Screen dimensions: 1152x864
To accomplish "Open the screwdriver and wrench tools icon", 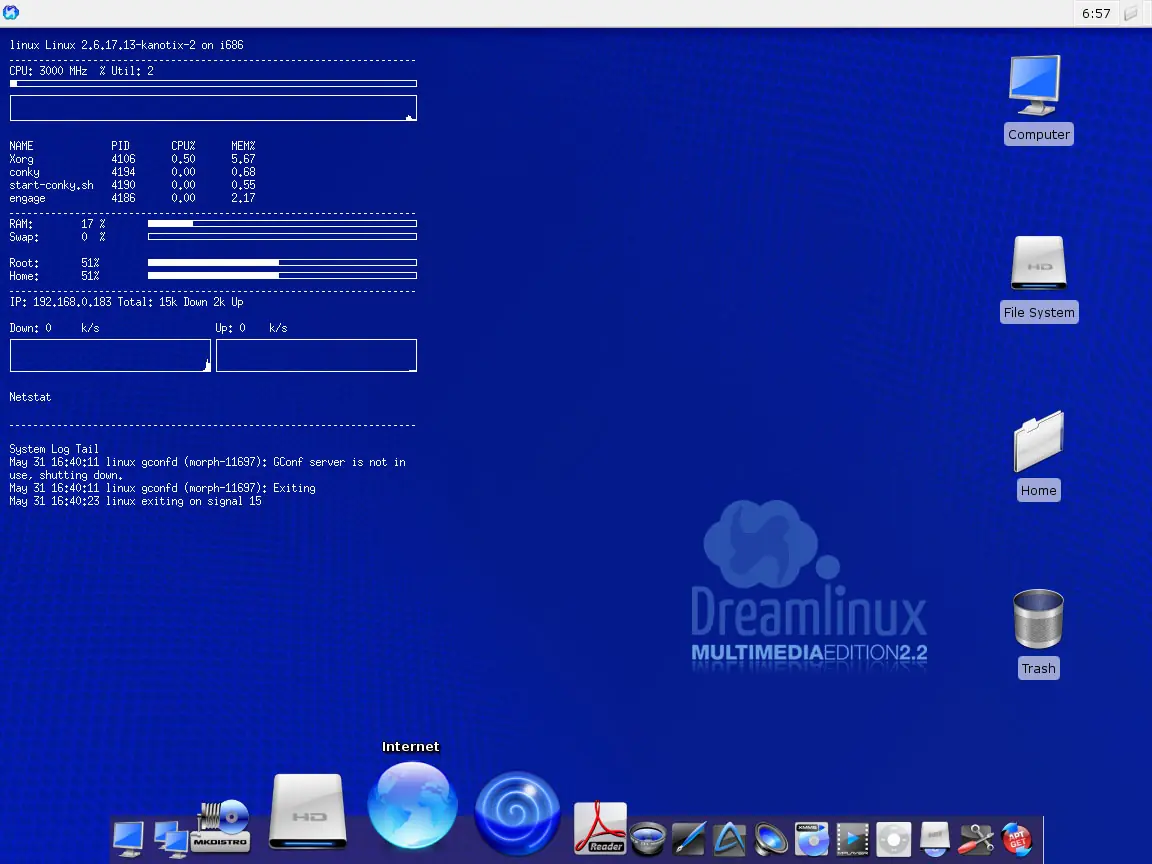I will point(975,838).
